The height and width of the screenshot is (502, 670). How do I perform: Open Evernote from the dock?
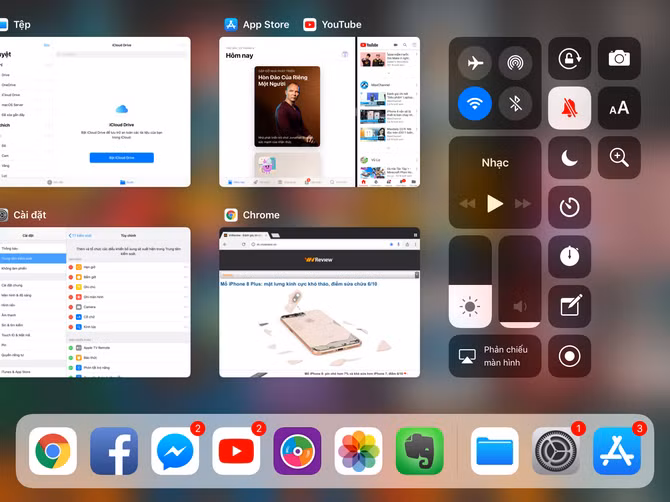point(420,451)
